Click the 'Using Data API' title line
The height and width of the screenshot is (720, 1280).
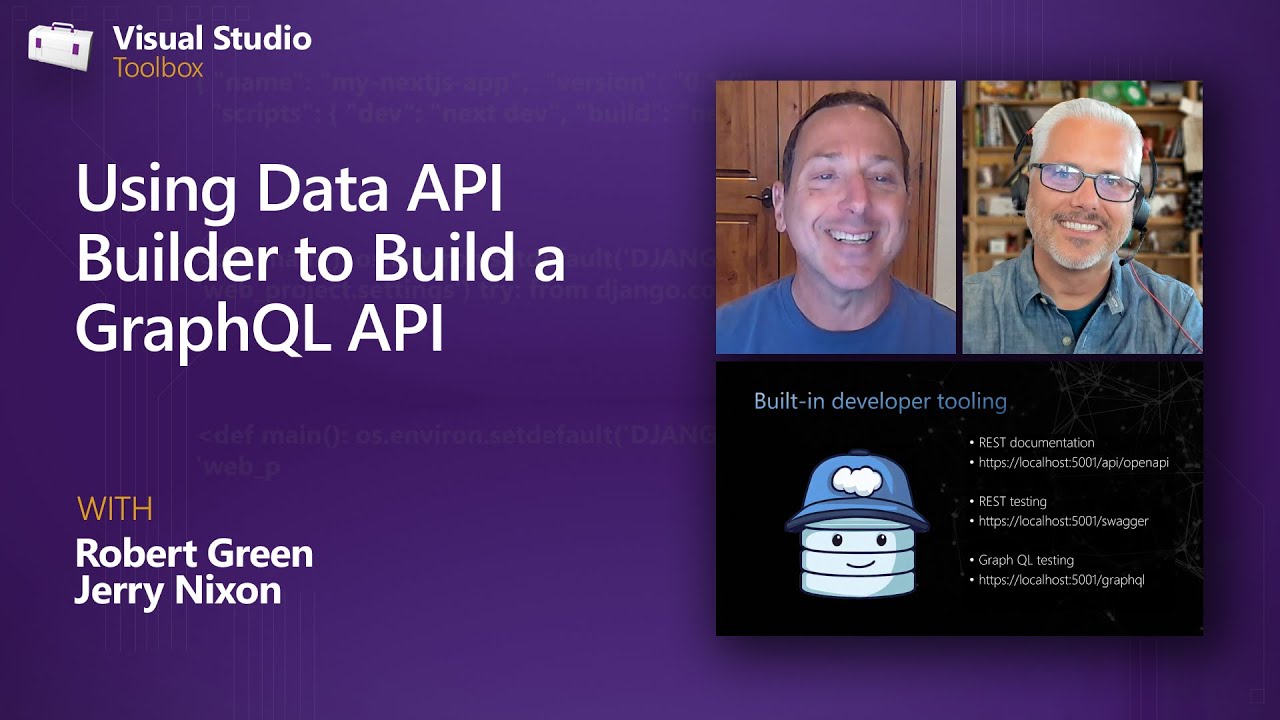[289, 190]
